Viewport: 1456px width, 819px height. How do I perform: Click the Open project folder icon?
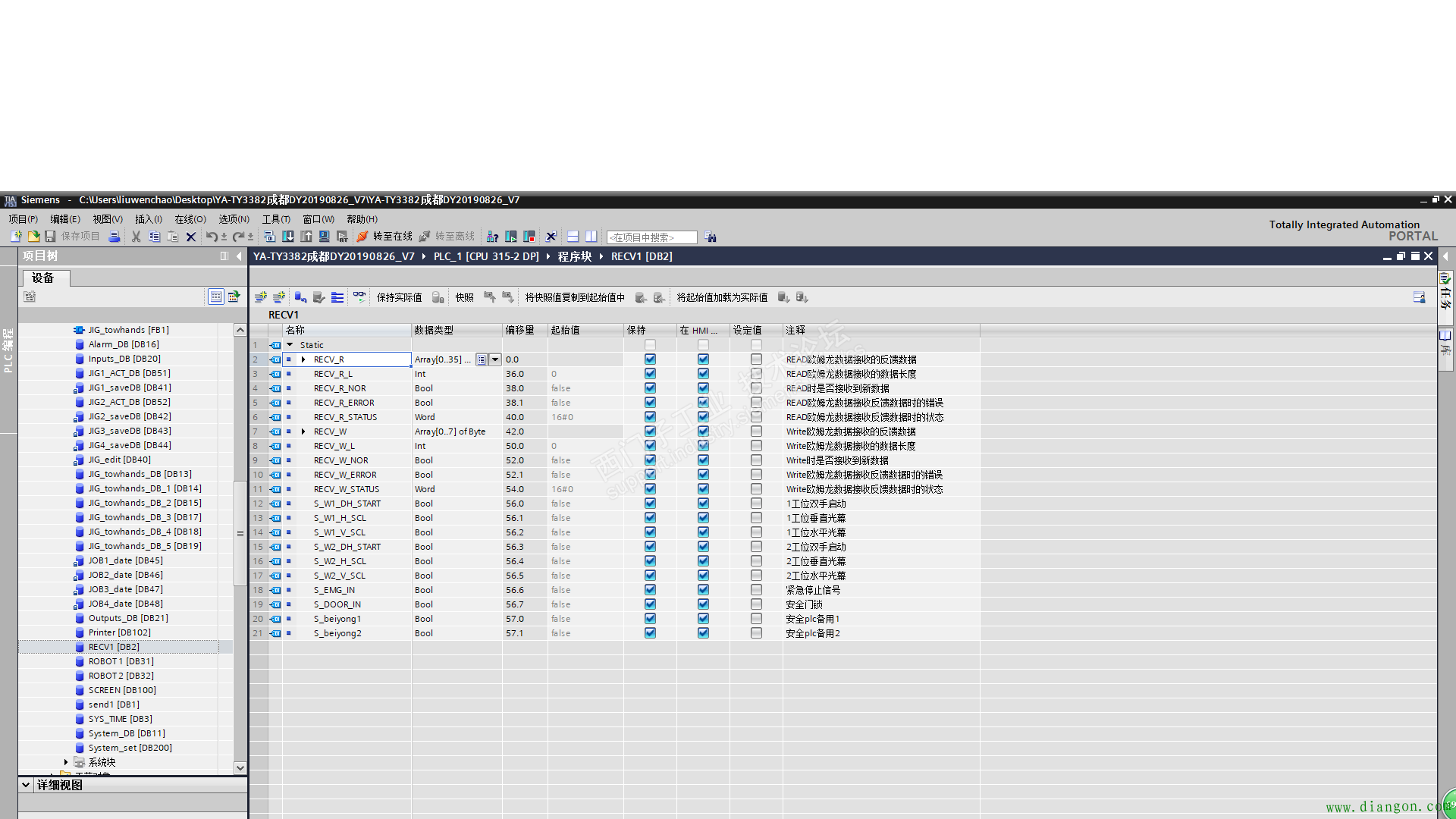(33, 237)
